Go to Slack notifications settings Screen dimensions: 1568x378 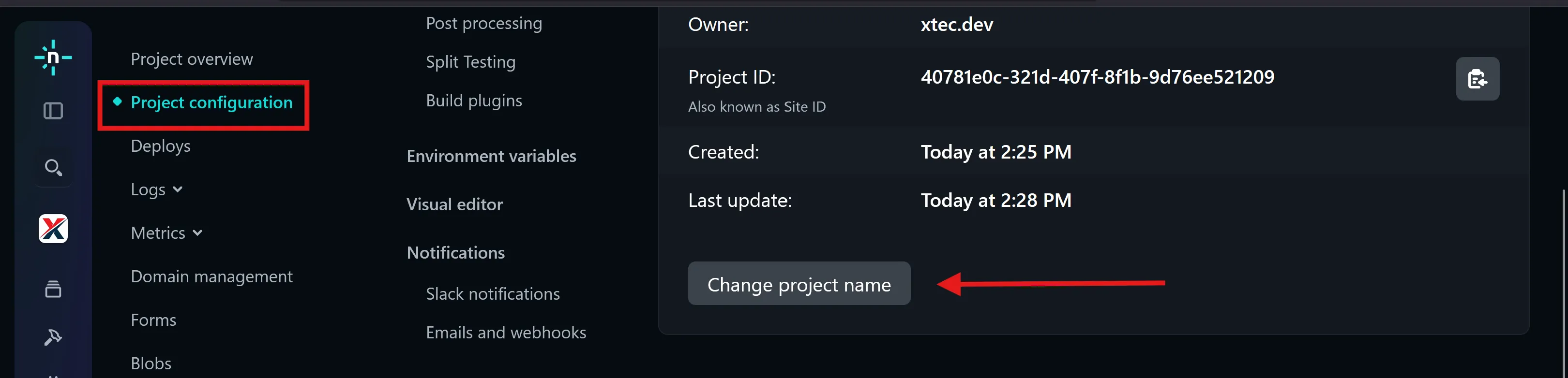(x=492, y=294)
